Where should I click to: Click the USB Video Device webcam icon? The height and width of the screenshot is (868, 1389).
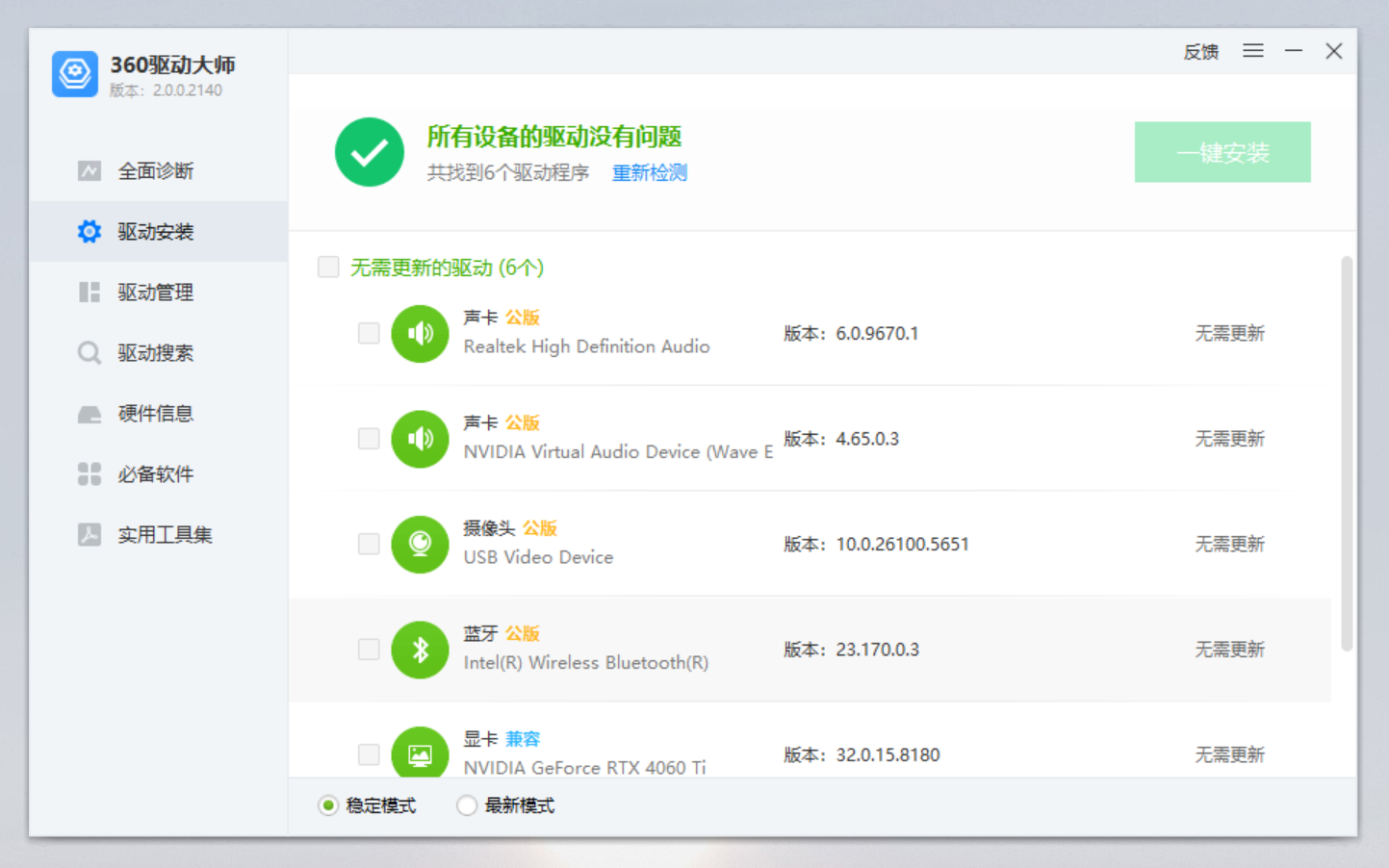[x=420, y=545]
